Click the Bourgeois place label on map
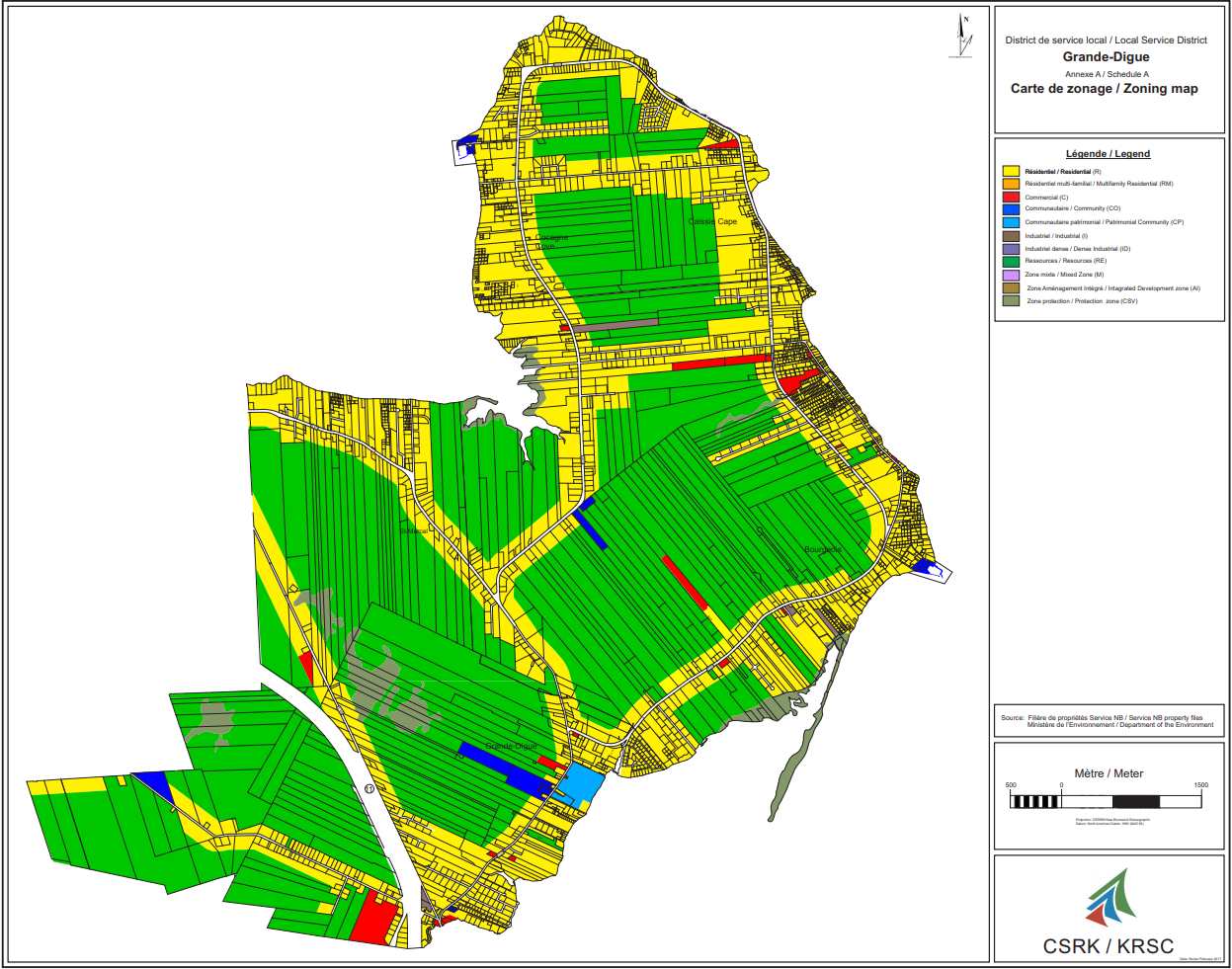This screenshot has height=969, width=1232. [823, 550]
